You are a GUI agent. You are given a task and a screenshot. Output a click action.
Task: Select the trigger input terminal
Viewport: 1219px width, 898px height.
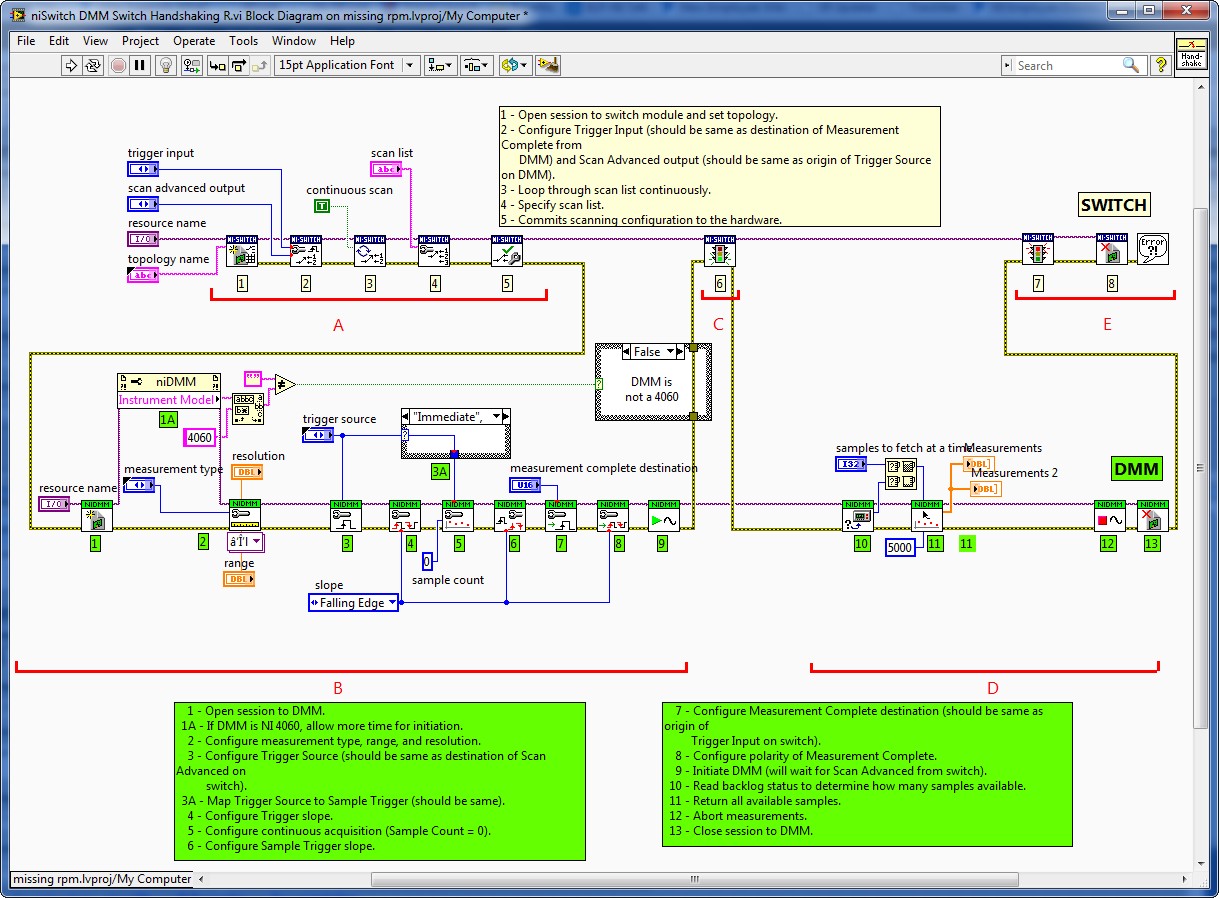coord(143,169)
